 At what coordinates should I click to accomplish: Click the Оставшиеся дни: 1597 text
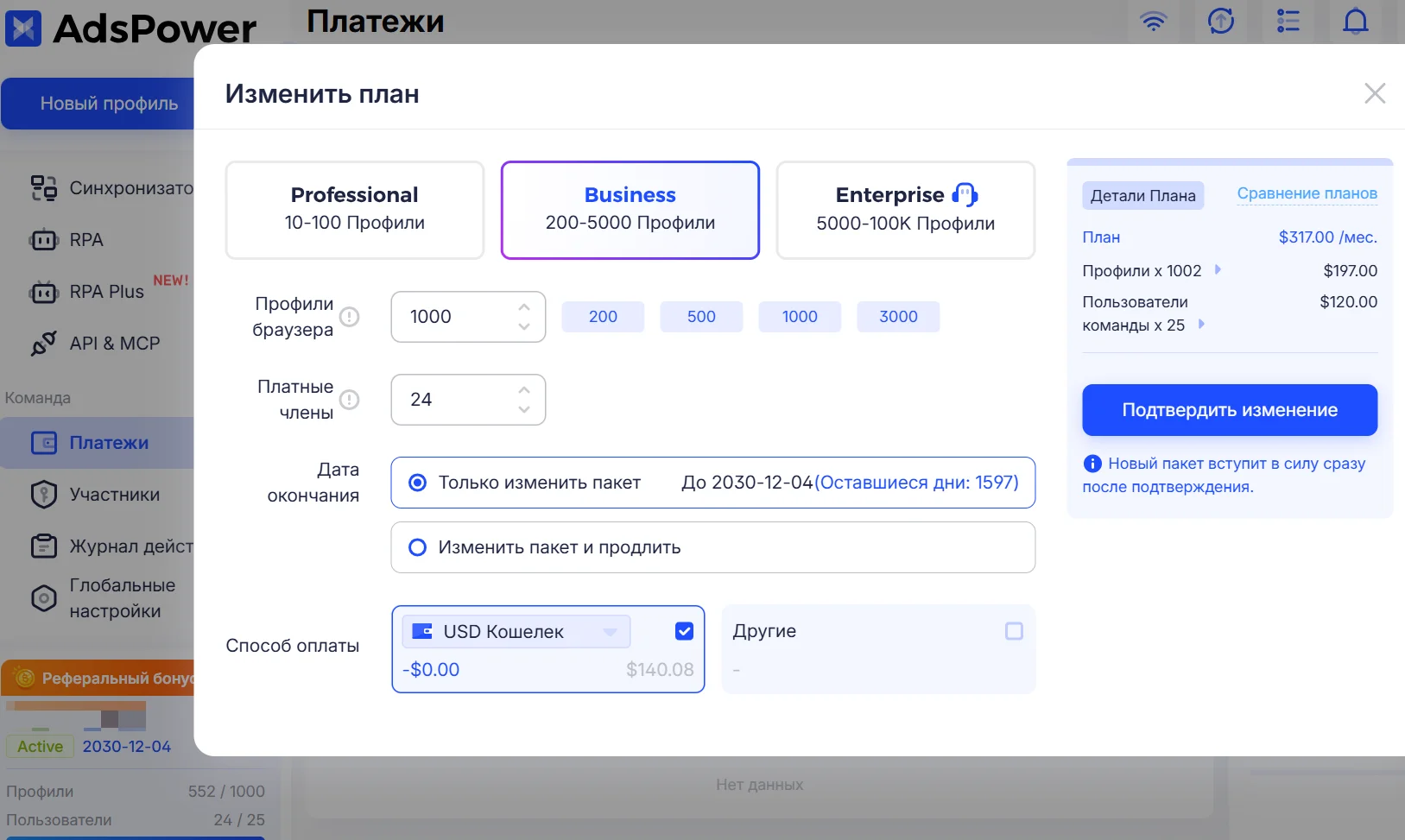(916, 483)
